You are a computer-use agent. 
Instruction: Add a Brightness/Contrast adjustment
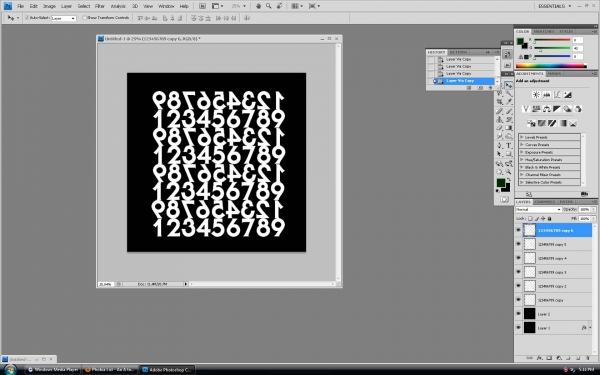point(536,95)
